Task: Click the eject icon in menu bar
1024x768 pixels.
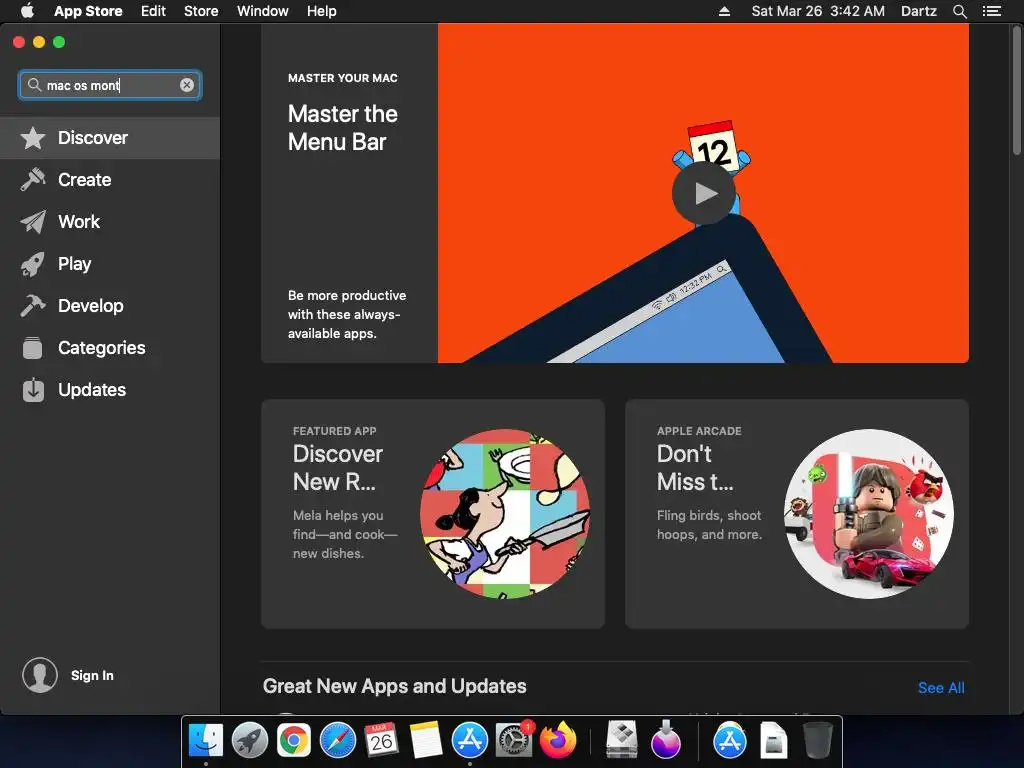Action: [724, 11]
